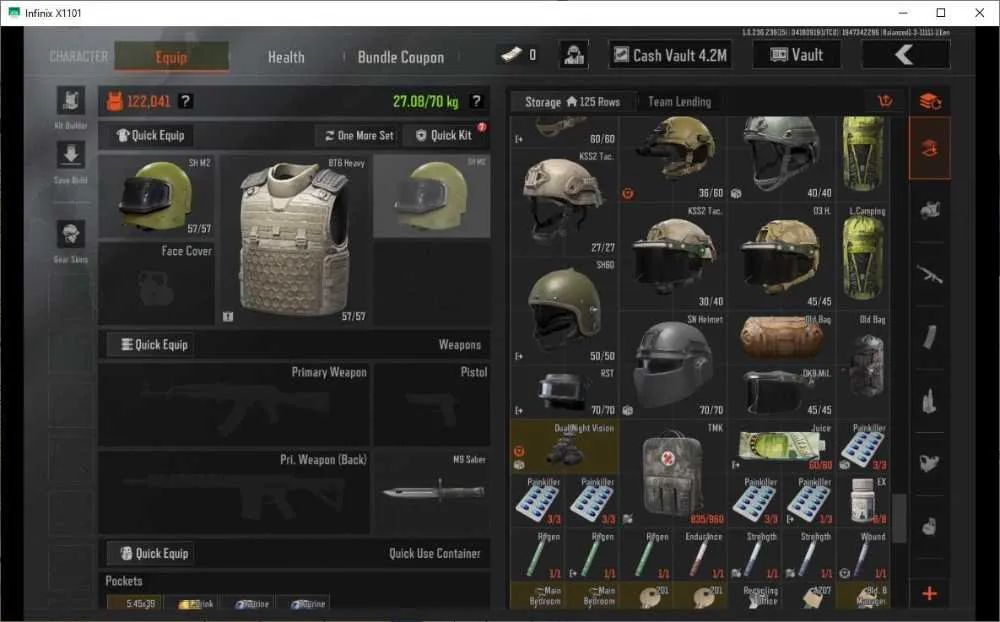Select the BT6 Heavy body armor
The image size is (1000, 622).
[x=295, y=240]
